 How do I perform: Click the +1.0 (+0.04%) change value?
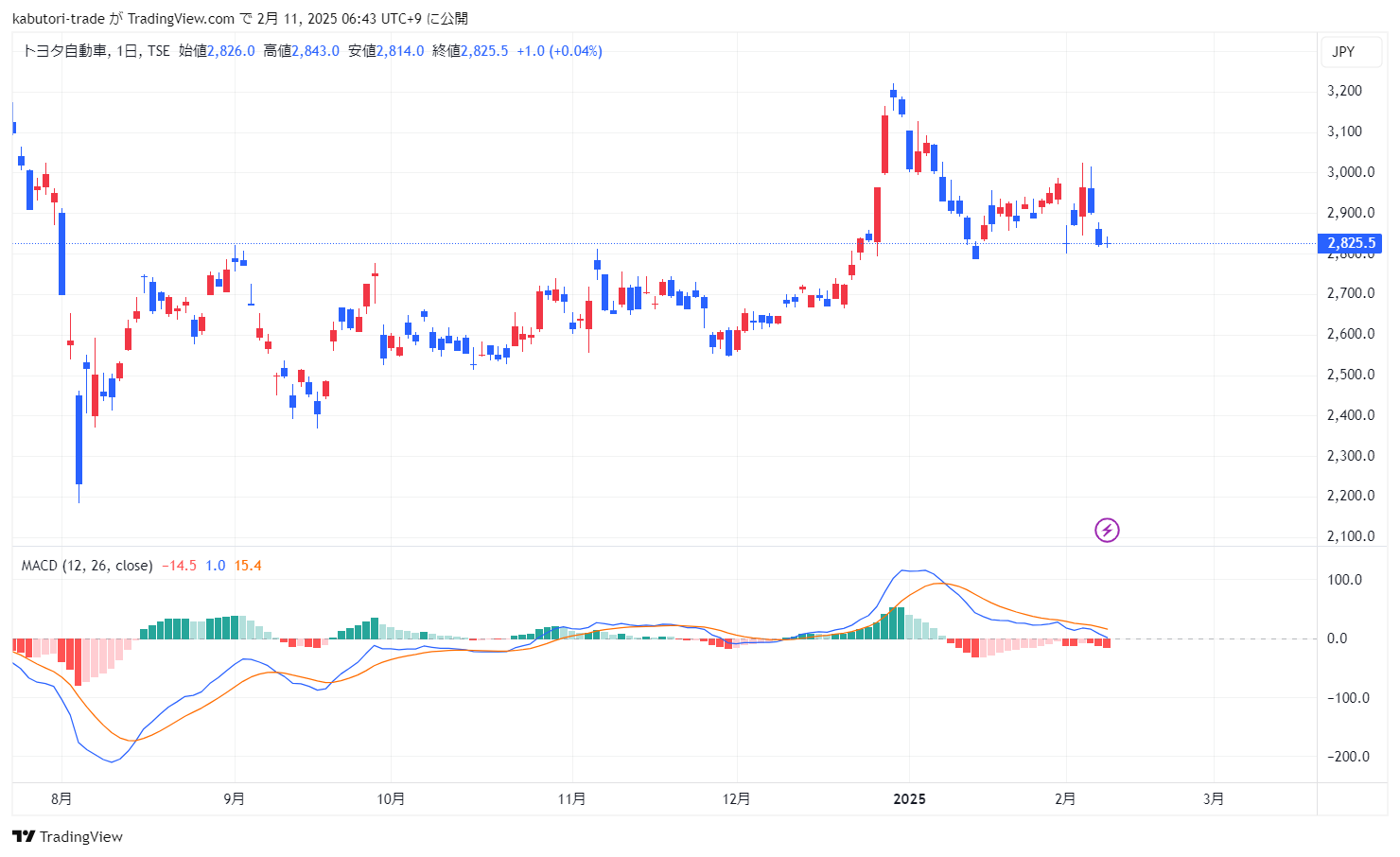pyautogui.click(x=559, y=51)
